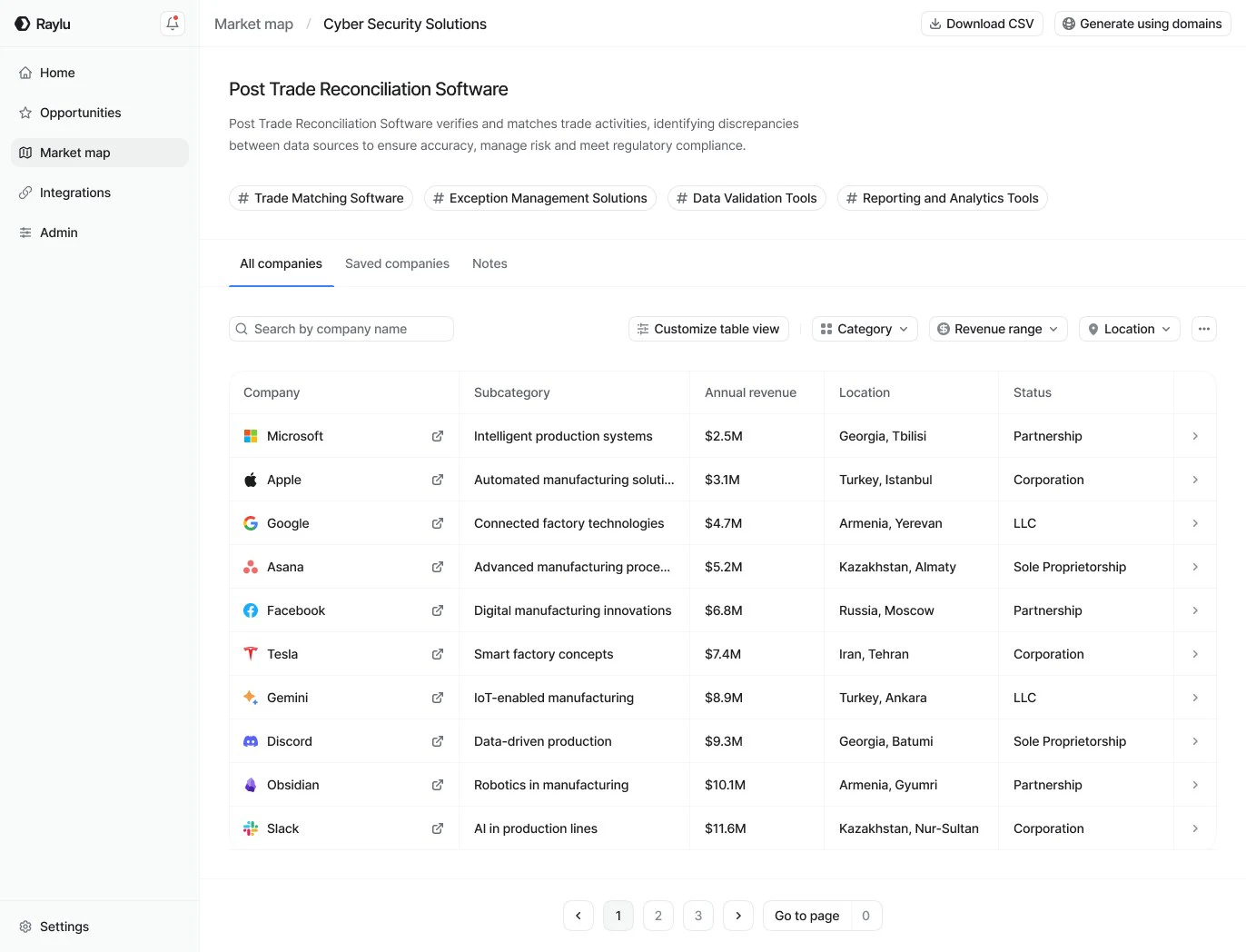Open Gemini's external link icon
The height and width of the screenshot is (952, 1246).
(x=438, y=698)
